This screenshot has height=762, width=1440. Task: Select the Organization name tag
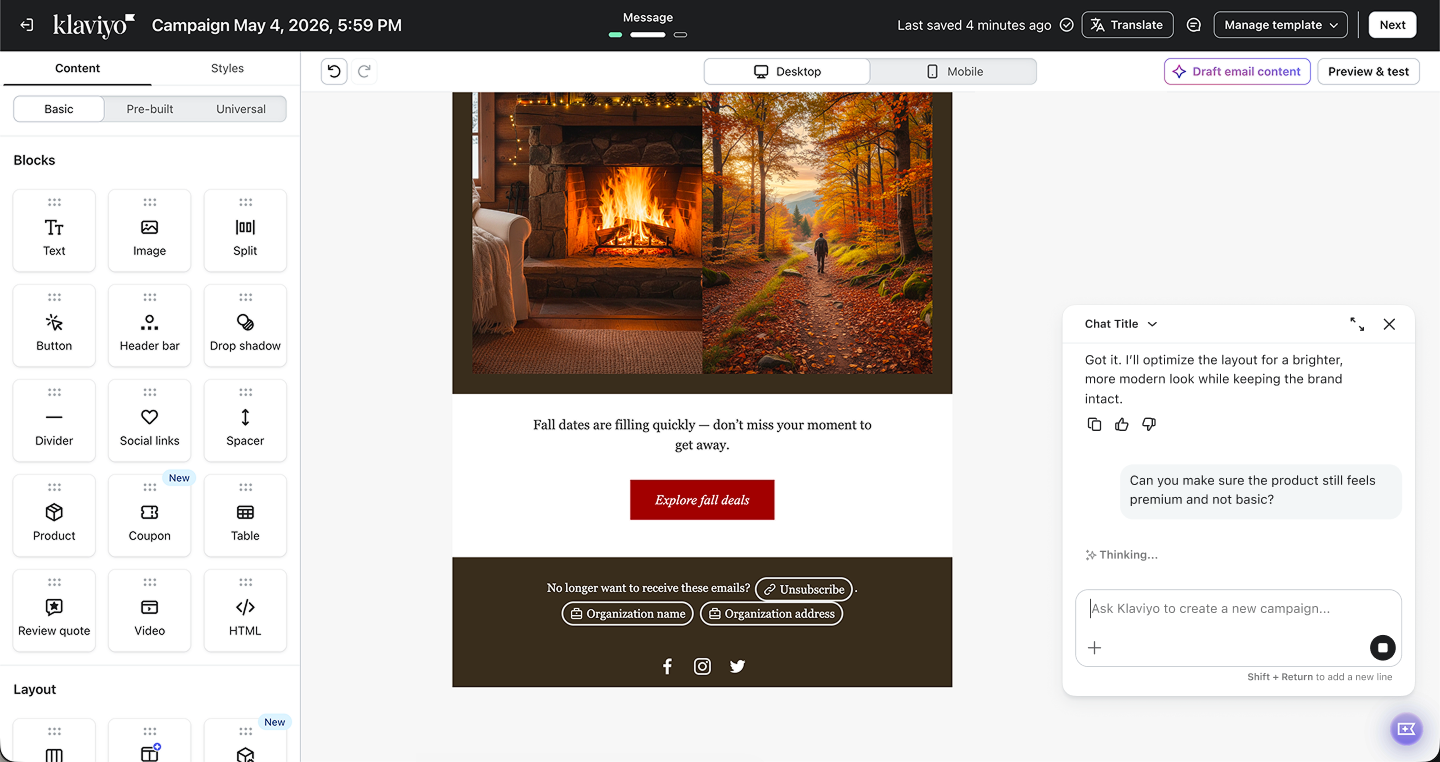point(628,614)
